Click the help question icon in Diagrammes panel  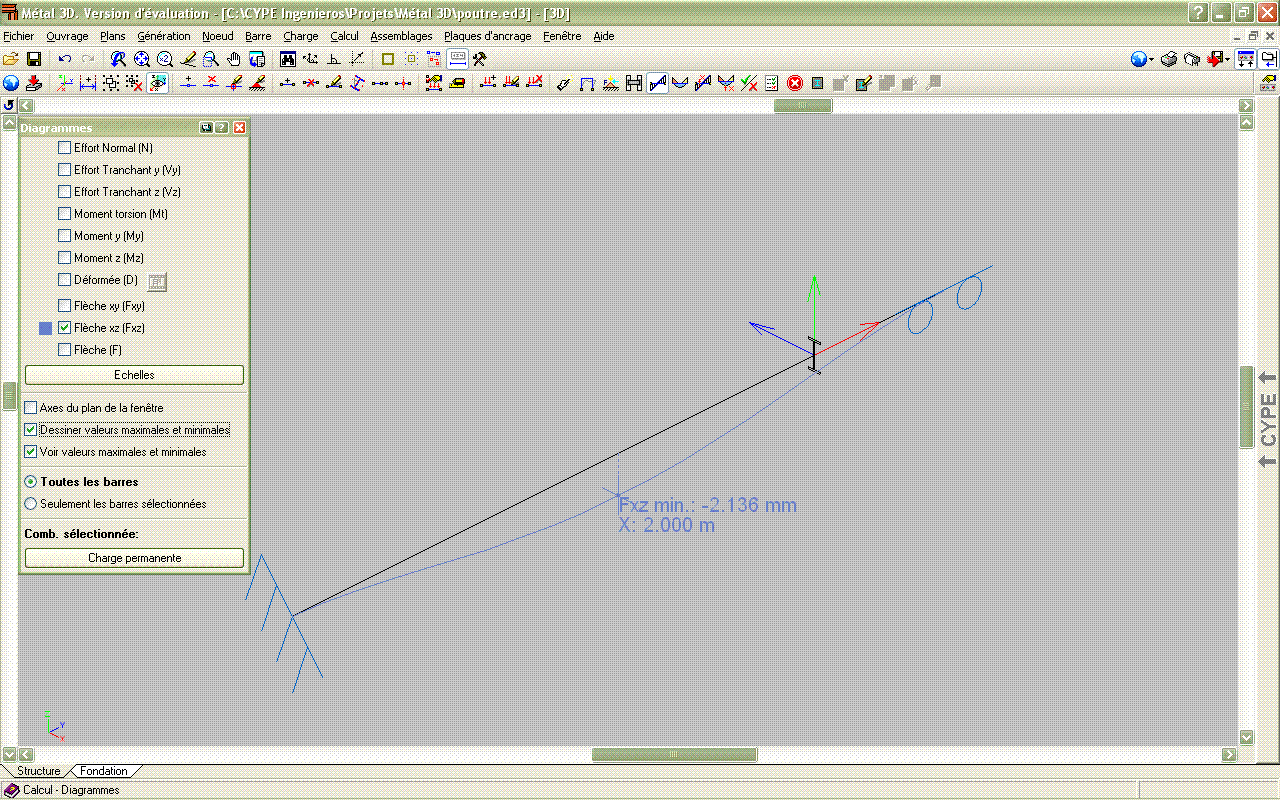(222, 128)
